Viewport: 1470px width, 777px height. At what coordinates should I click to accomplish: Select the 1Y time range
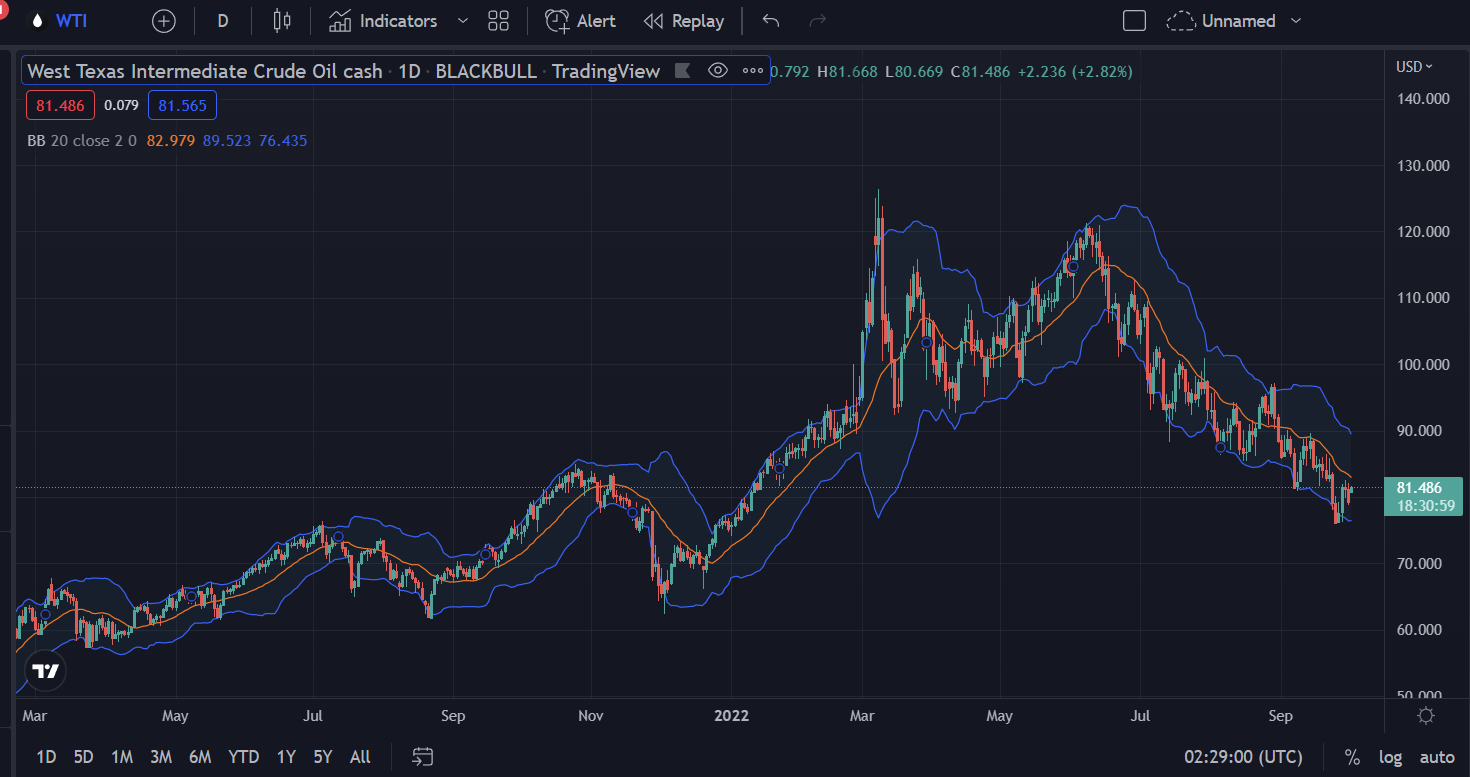[x=286, y=757]
